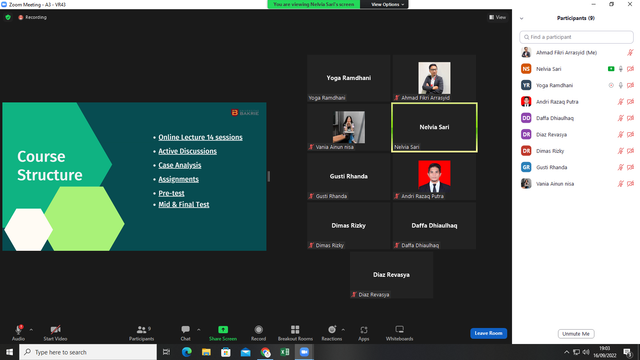640x360 pixels.
Task: Click the green encryption shield icon
Action: (8, 17)
